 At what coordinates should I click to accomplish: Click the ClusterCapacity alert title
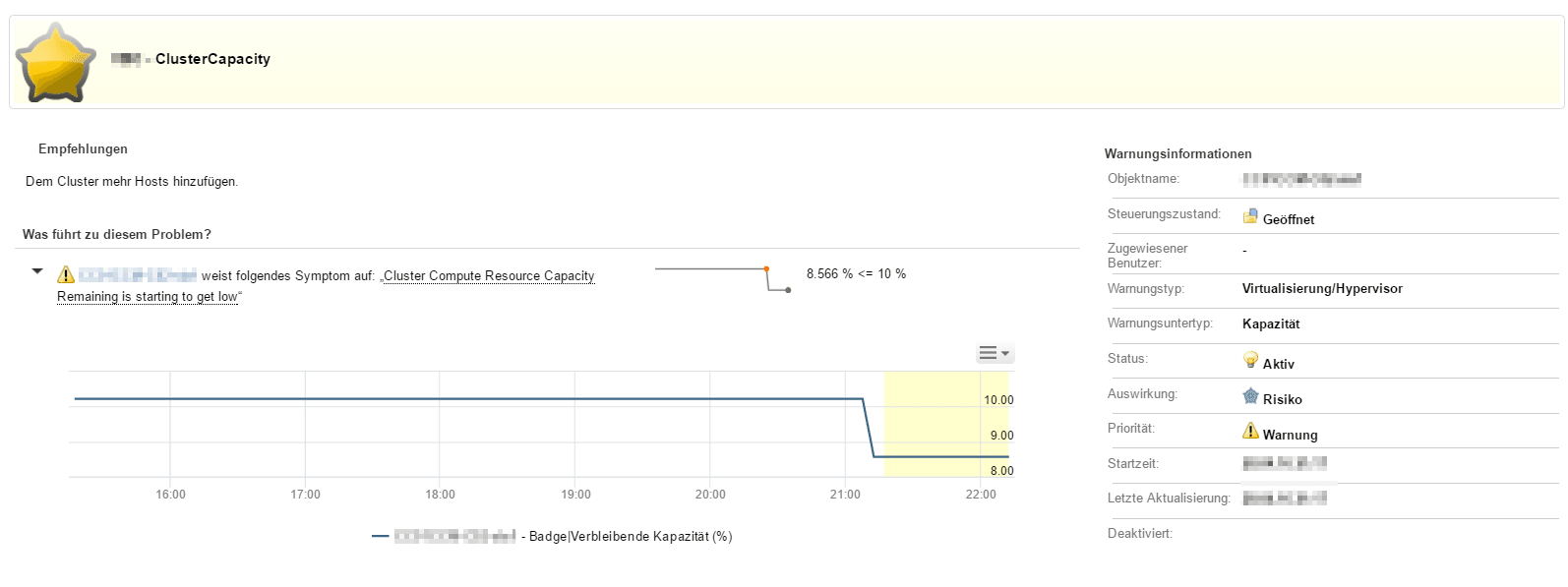coord(212,59)
